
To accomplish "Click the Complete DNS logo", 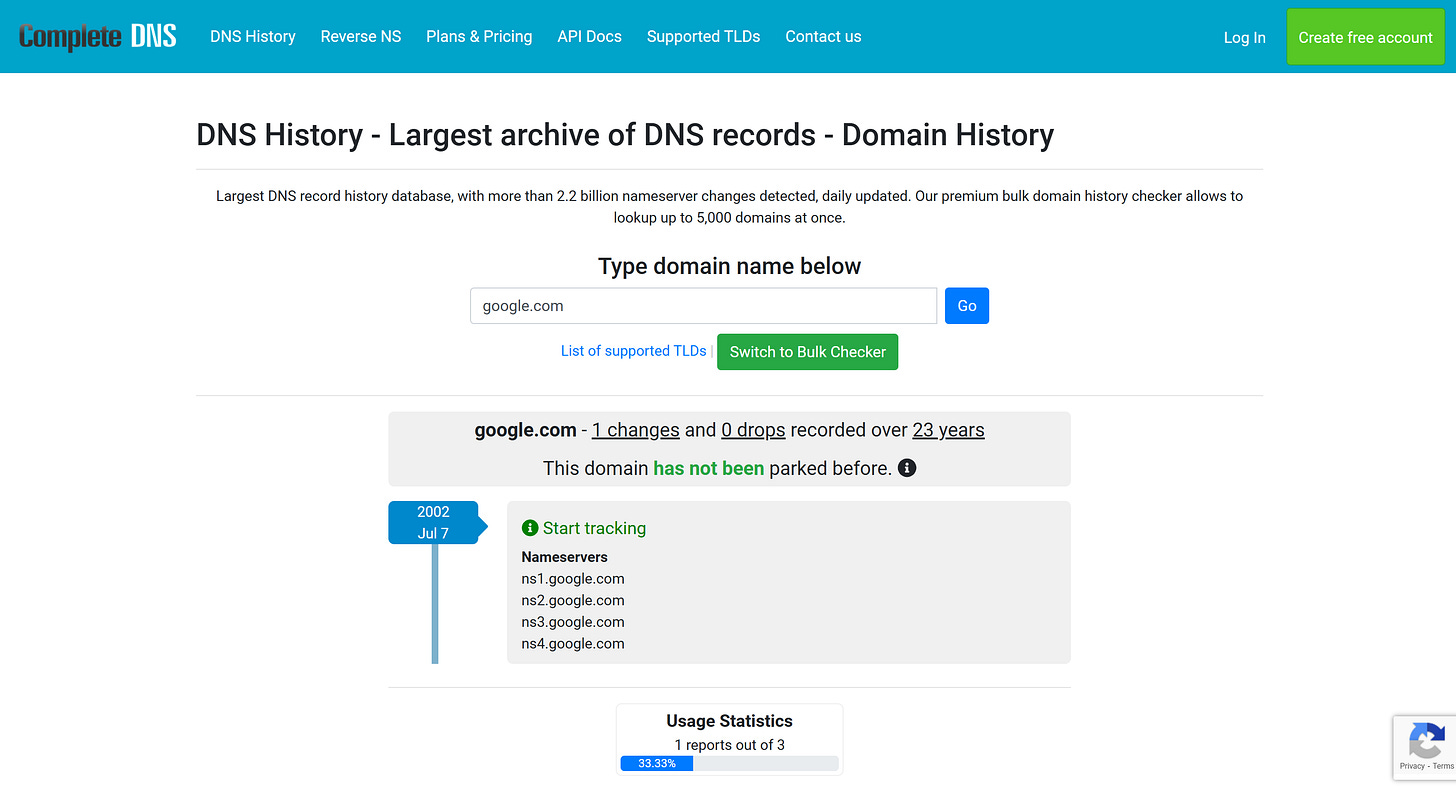I will click(x=97, y=37).
